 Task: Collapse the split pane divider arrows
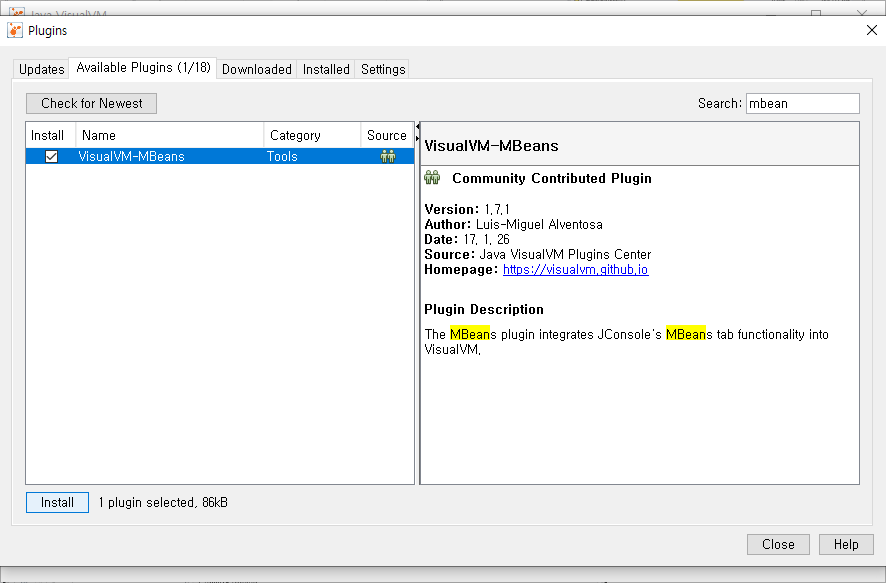click(418, 132)
